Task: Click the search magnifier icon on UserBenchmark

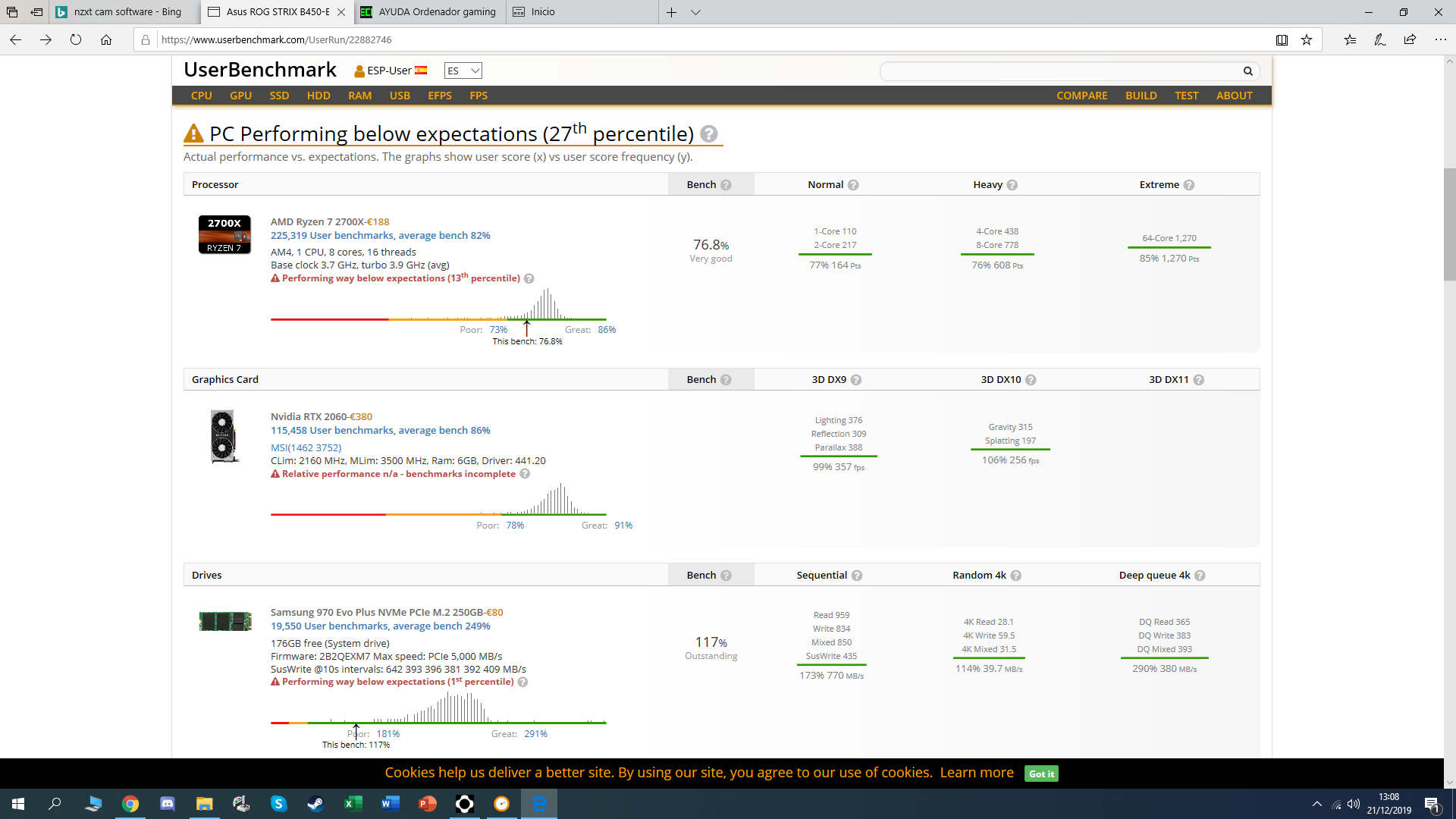Action: click(1247, 71)
